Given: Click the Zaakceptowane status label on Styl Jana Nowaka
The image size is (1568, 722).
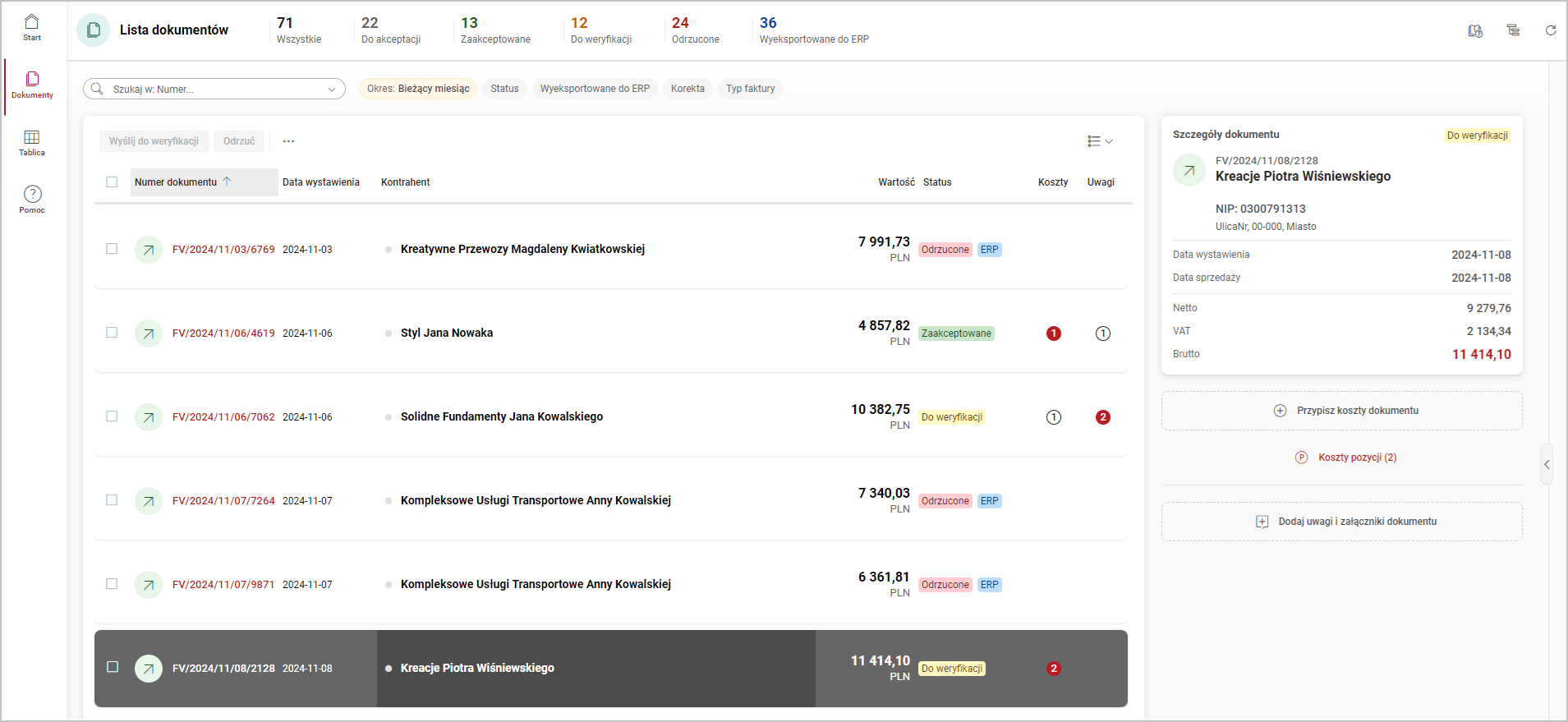Looking at the screenshot, I should click(x=956, y=333).
